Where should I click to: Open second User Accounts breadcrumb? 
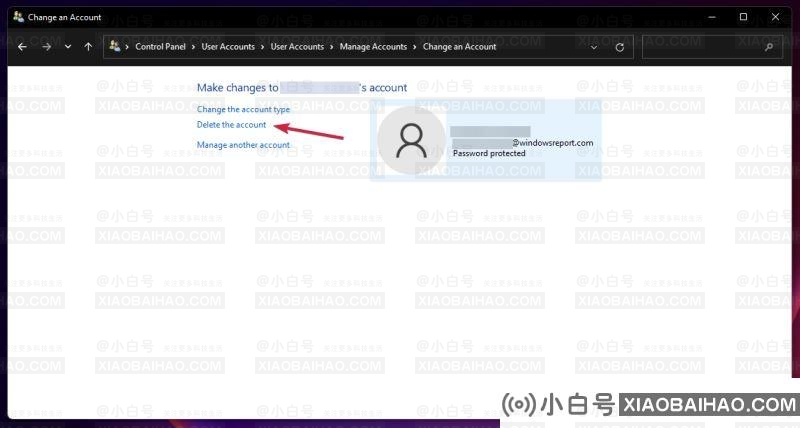[x=297, y=46]
